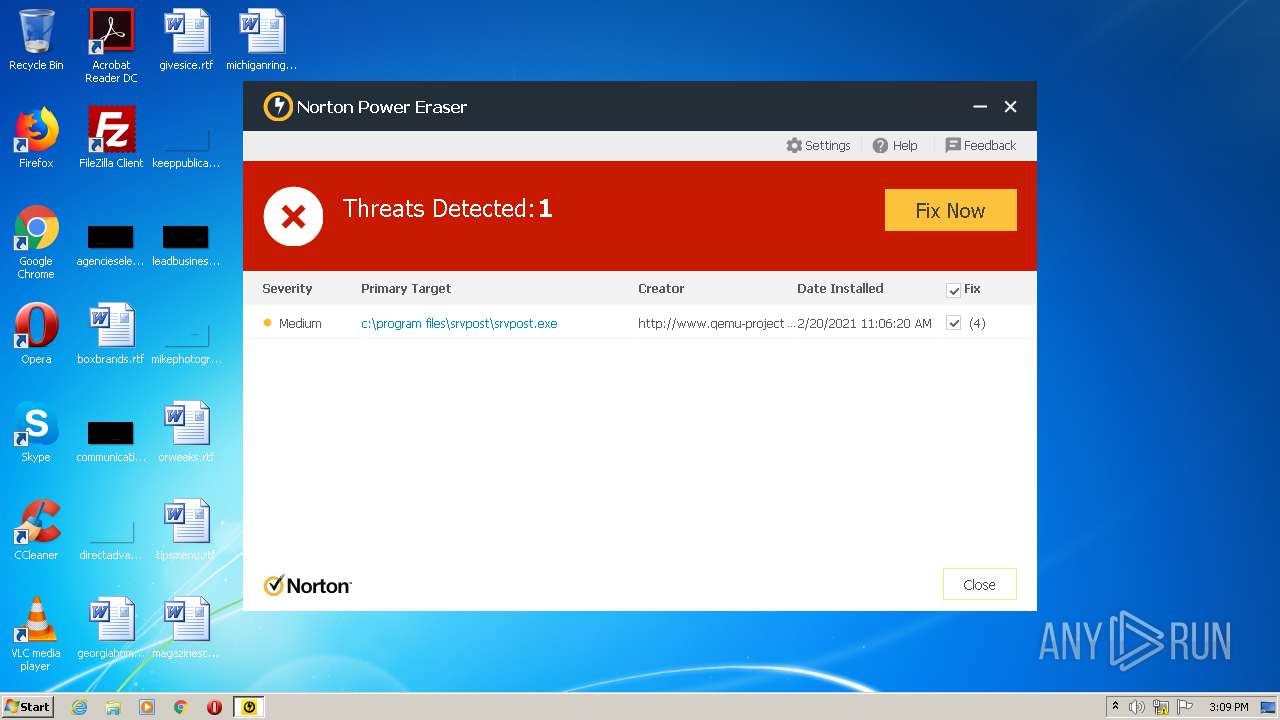Screen dimensions: 1280x720
Task: Open the Opera desktop shortcut
Action: point(36,334)
